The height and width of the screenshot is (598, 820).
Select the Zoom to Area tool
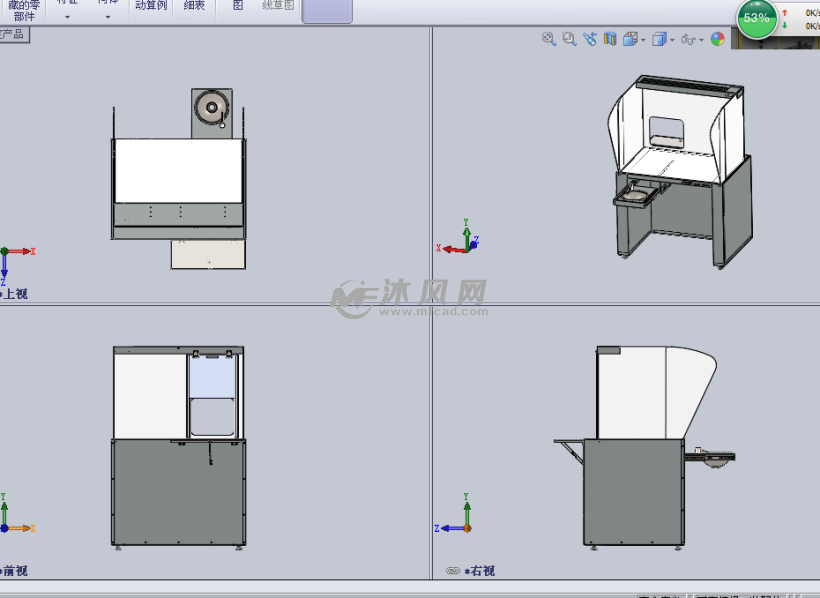[x=568, y=40]
